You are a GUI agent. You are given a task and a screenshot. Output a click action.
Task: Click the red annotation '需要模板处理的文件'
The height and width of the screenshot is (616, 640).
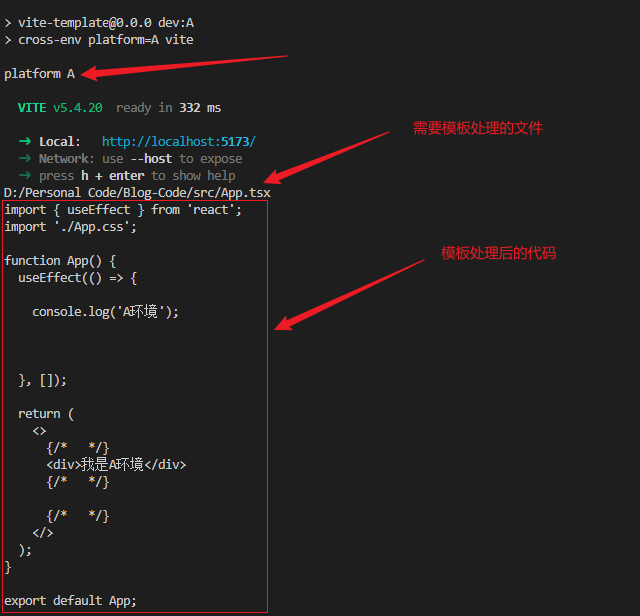point(477,128)
